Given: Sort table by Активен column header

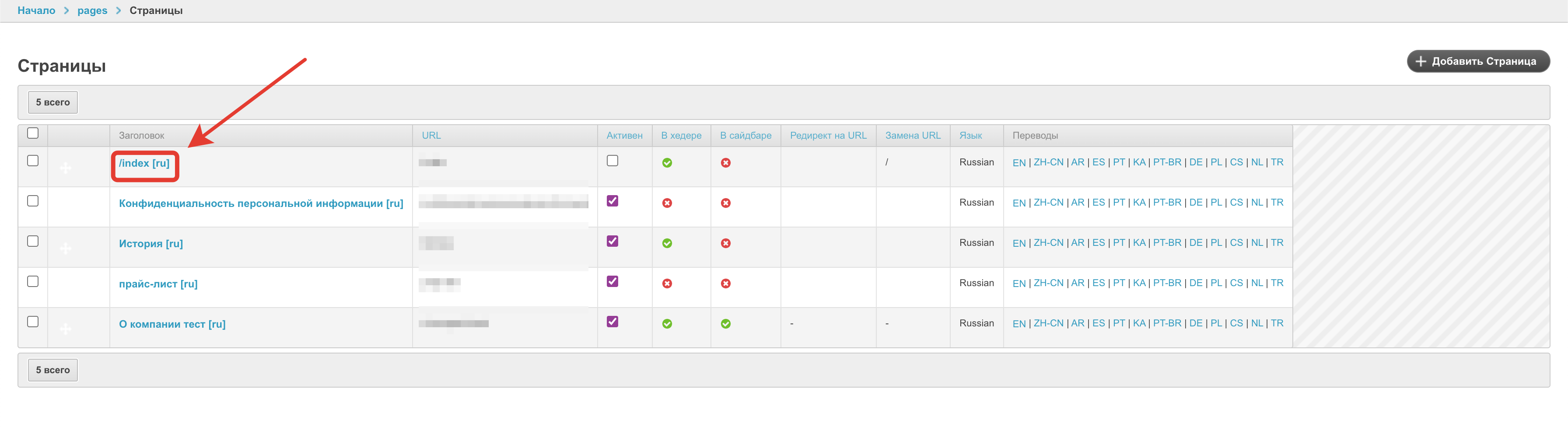Looking at the screenshot, I should tap(624, 136).
